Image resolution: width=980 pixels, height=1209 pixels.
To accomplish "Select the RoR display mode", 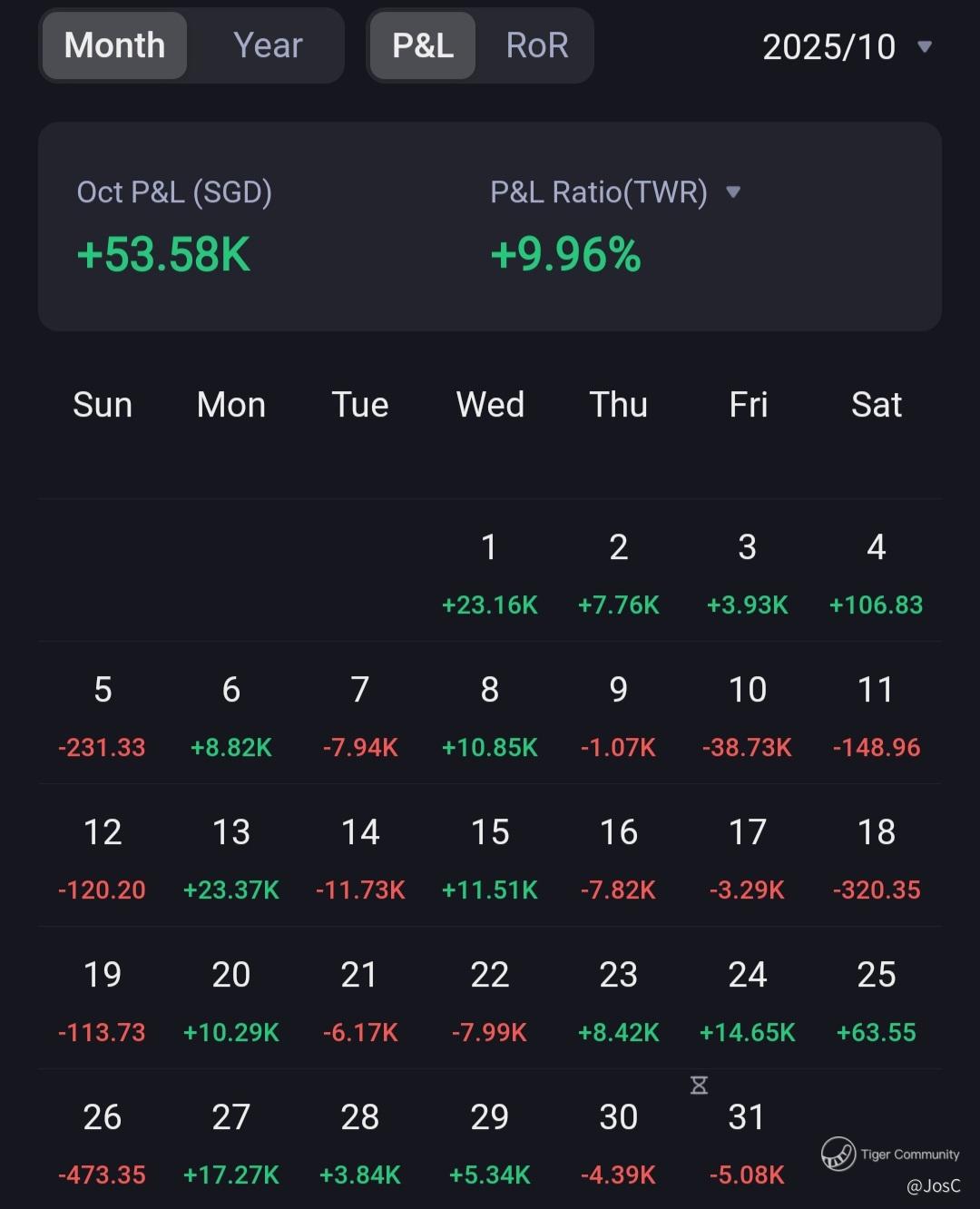I will (x=536, y=45).
